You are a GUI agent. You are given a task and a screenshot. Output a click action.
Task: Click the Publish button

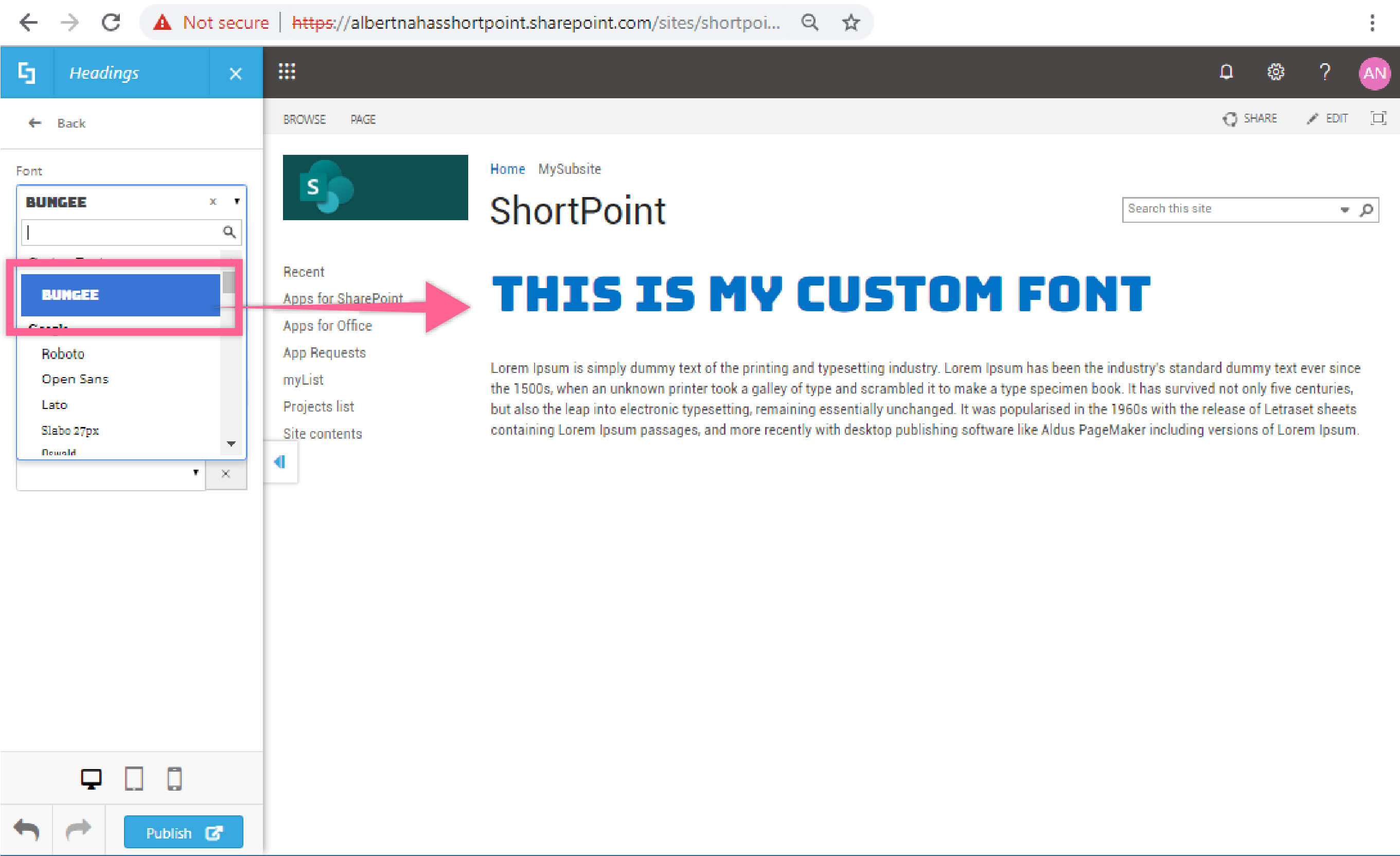coord(183,832)
